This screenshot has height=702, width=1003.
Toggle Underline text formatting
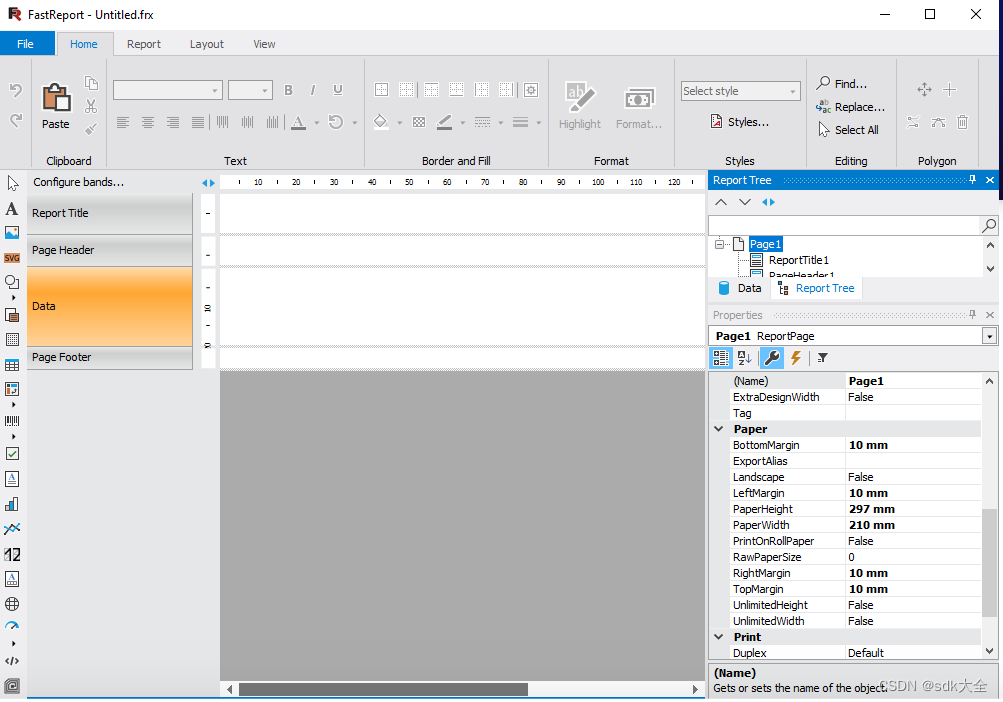click(x=338, y=90)
